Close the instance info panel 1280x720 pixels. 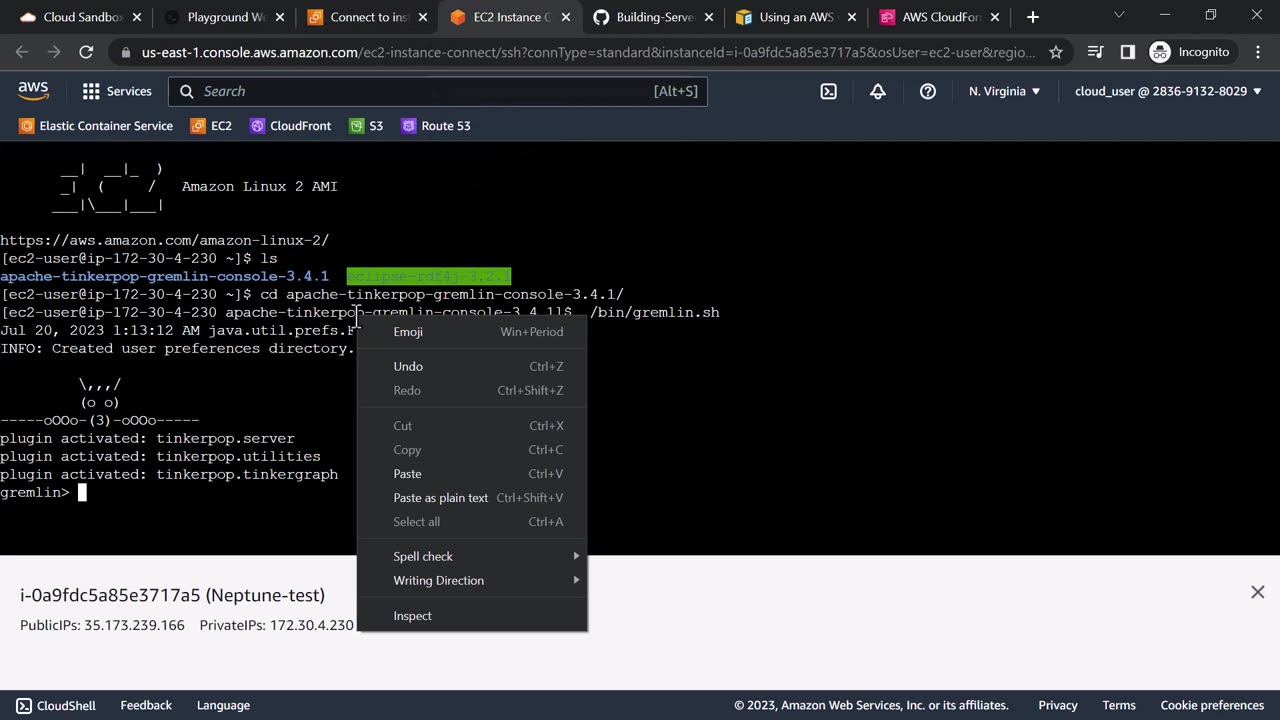tap(1258, 592)
